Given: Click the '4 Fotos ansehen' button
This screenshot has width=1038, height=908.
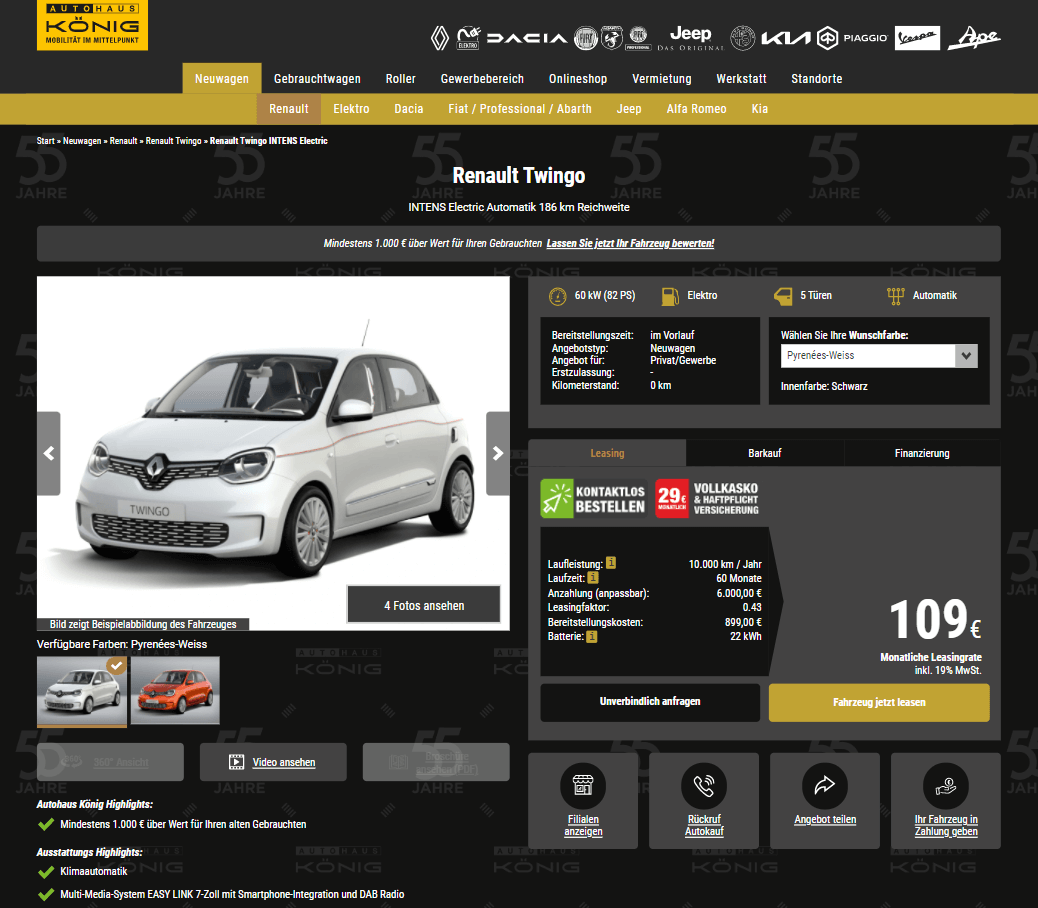Looking at the screenshot, I should pyautogui.click(x=424, y=605).
